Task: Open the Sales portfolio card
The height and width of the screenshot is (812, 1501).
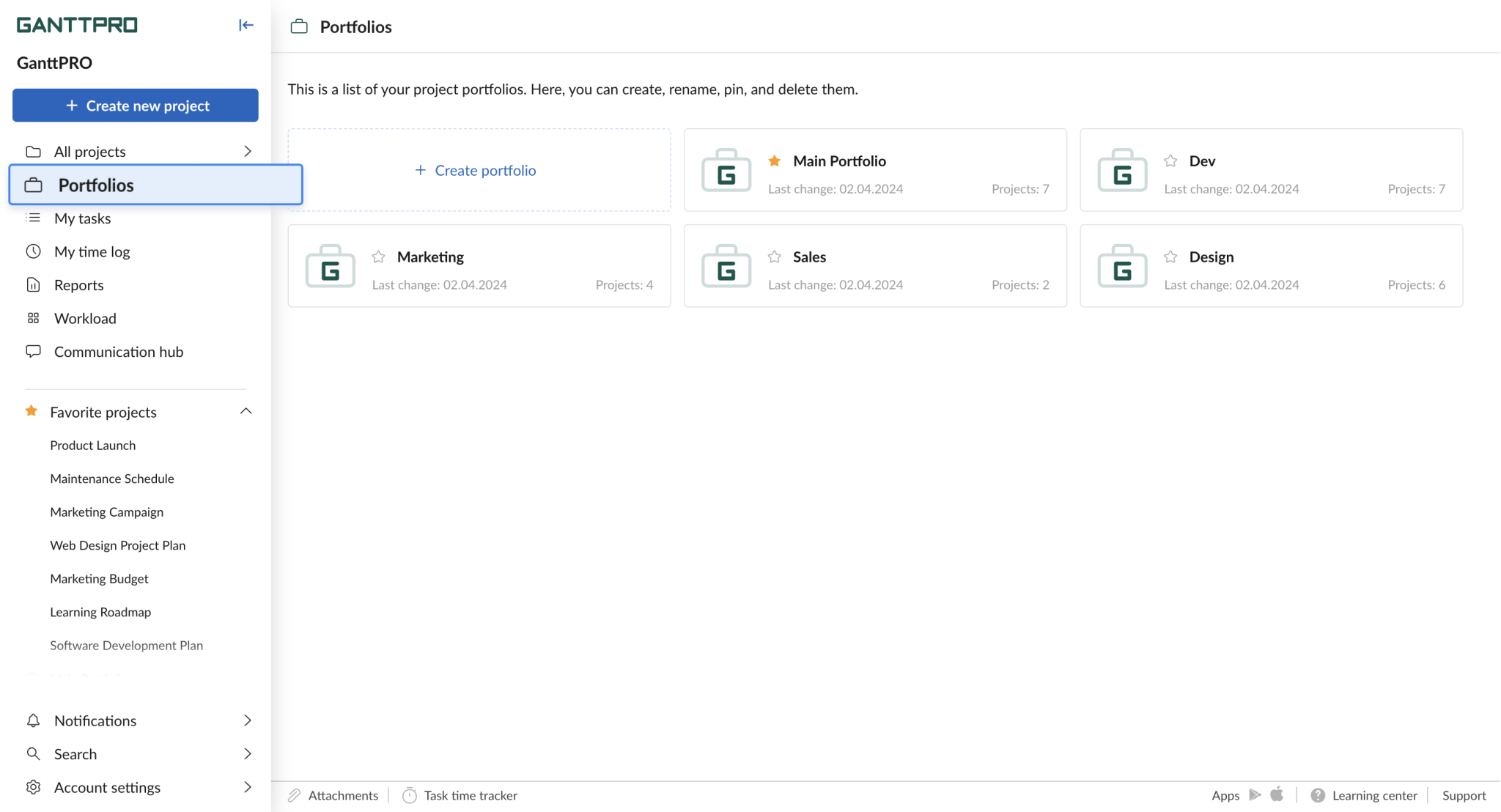Action: (874, 265)
